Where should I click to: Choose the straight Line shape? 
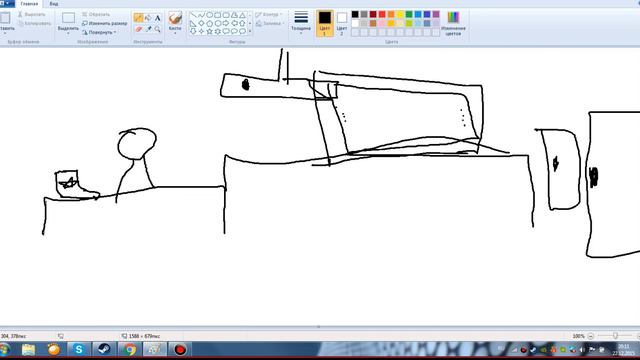click(x=193, y=15)
